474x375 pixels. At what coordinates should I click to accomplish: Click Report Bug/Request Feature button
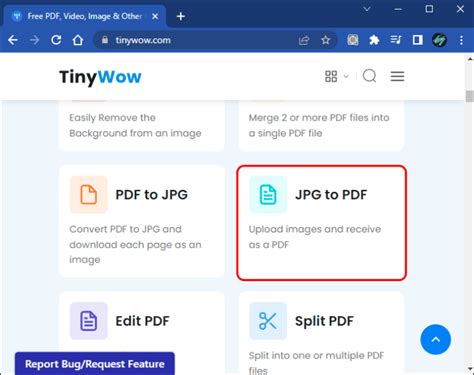[95, 364]
